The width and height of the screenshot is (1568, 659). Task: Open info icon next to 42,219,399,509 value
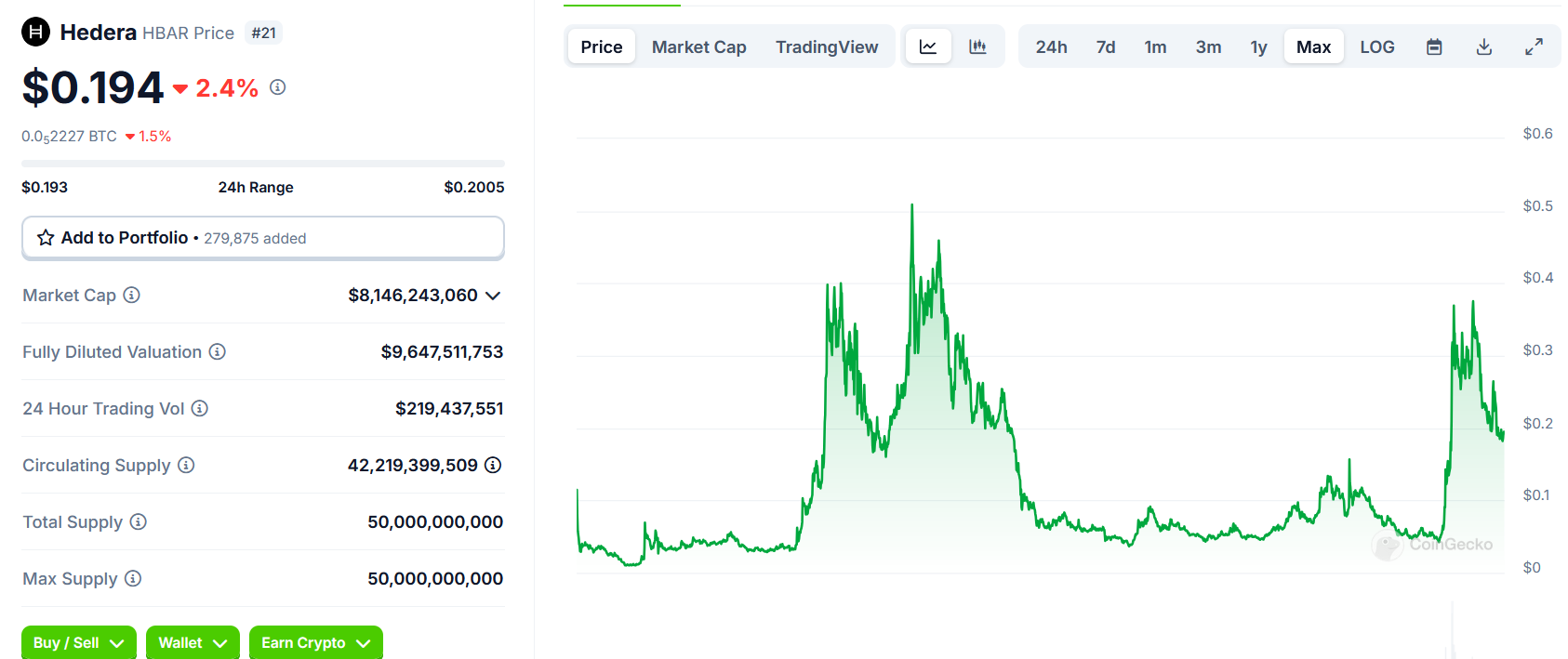(x=493, y=465)
